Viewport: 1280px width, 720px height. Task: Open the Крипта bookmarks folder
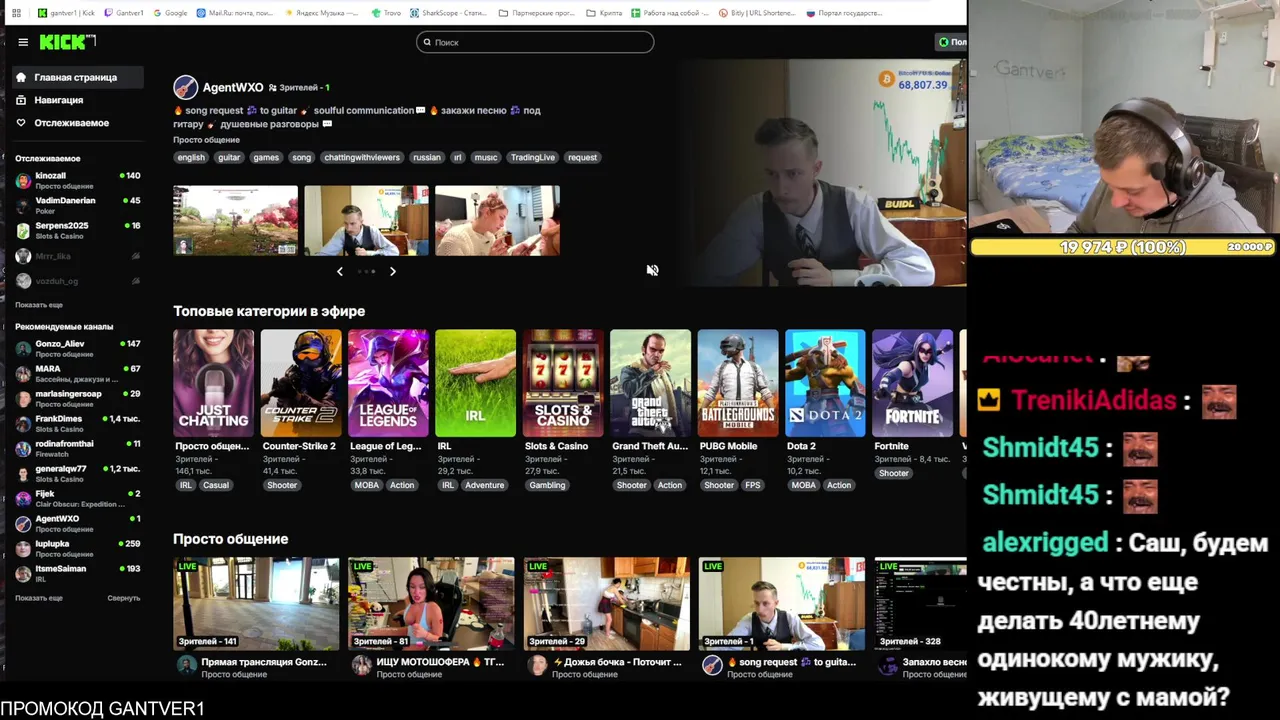[605, 13]
